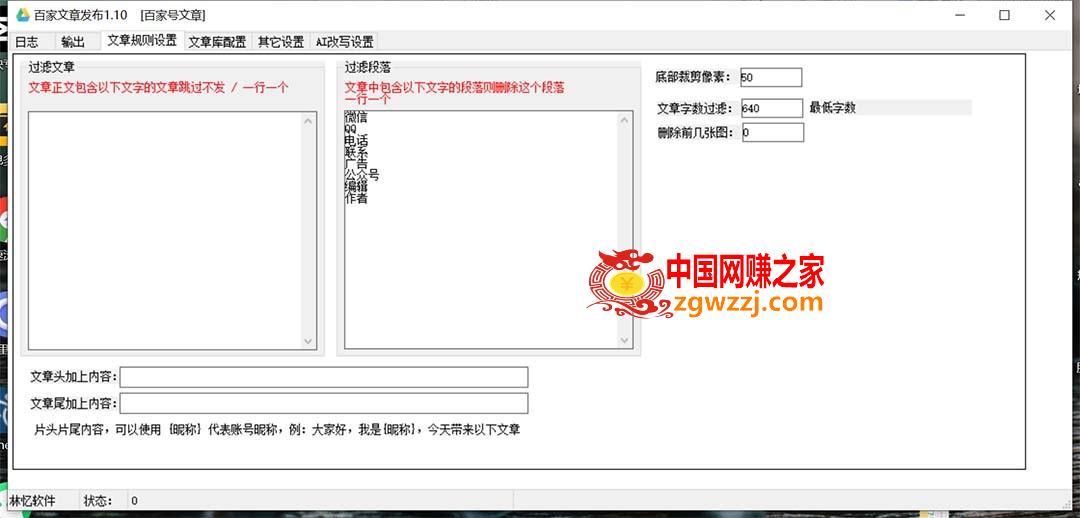Maximize the 百家文章发布 window
The height and width of the screenshot is (518, 1080).
pos(1004,15)
